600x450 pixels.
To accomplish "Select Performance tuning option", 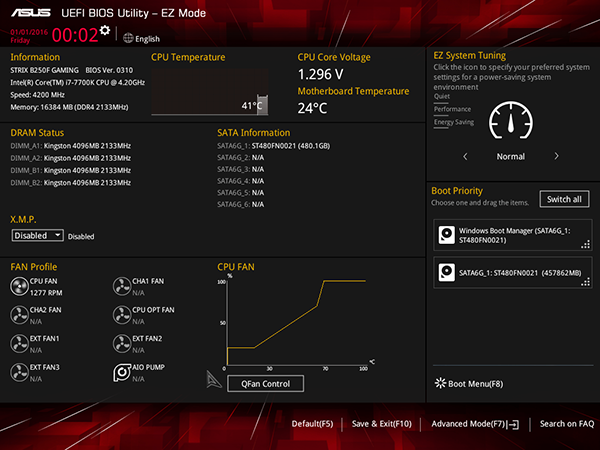I will click(x=452, y=109).
